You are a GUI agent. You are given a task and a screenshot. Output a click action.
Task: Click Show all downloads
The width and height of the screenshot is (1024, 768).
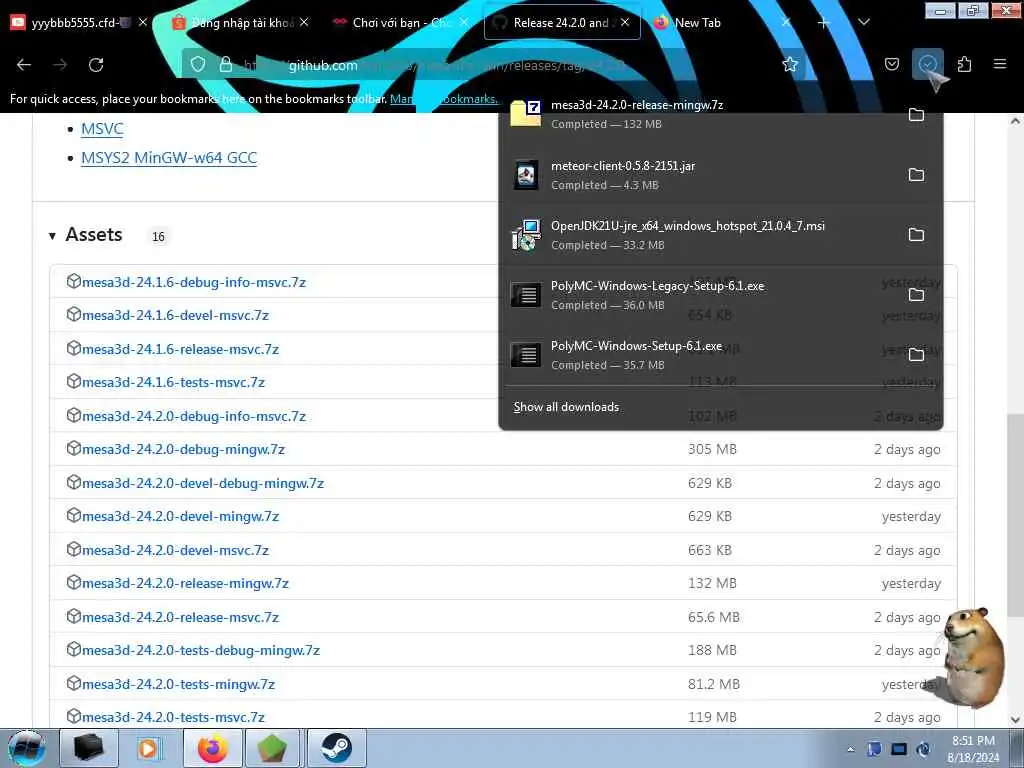[x=566, y=407]
